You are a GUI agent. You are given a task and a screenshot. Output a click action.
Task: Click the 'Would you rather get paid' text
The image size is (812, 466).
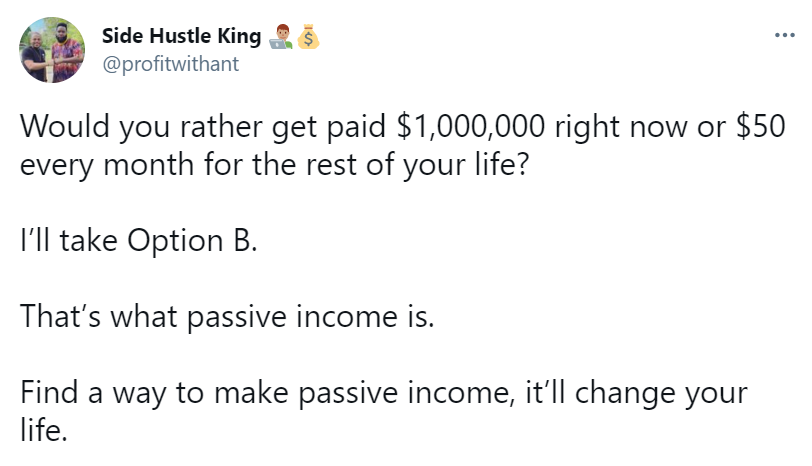[x=203, y=126]
